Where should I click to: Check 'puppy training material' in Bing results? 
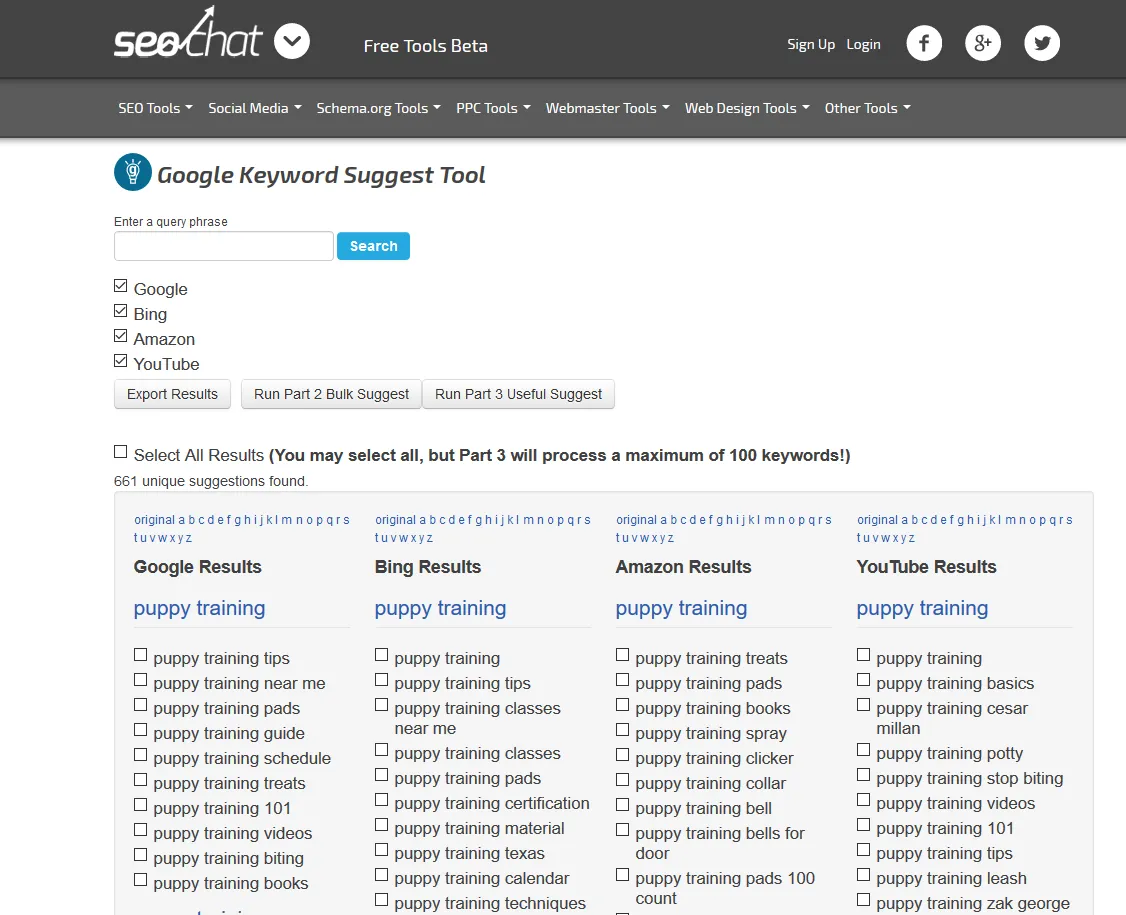[x=381, y=825]
